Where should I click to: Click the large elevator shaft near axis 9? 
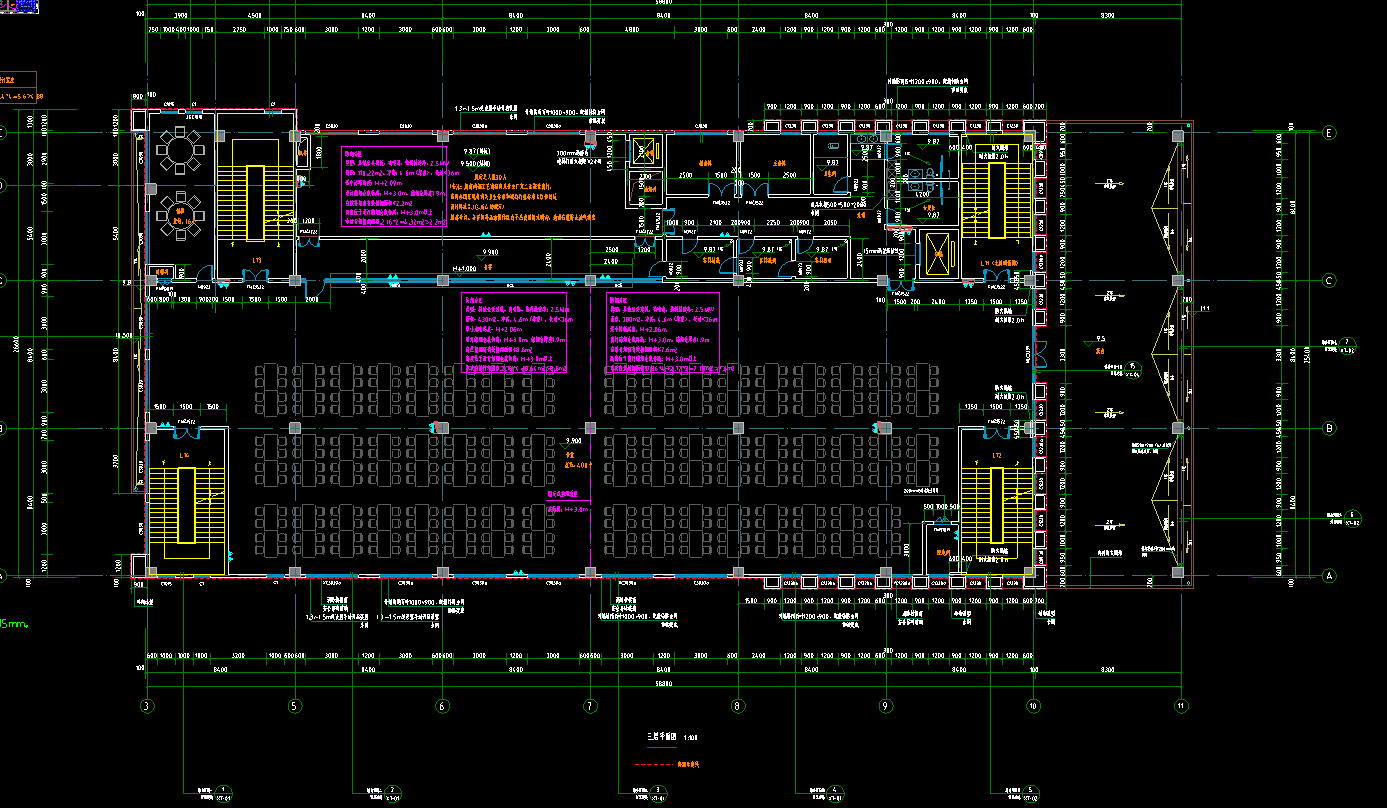[x=939, y=253]
